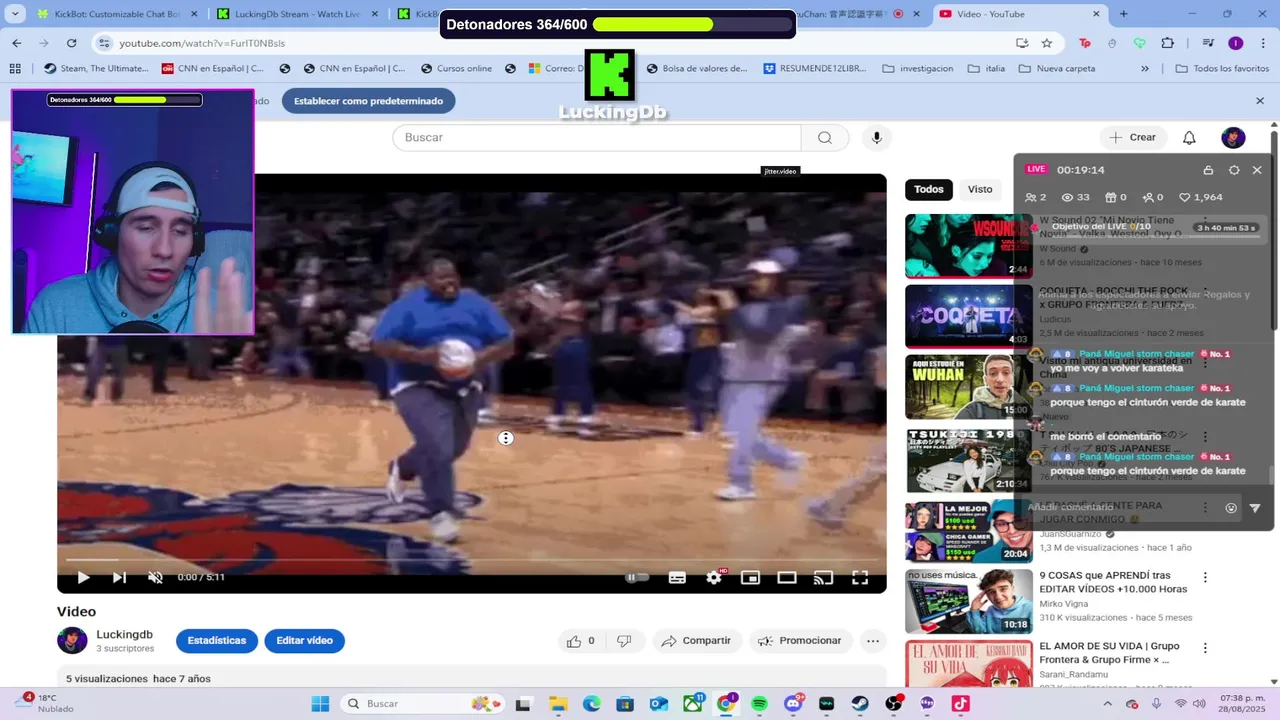This screenshot has width=1280, height=720.
Task: Click the Windows taskbar Buscar box
Action: [422, 704]
